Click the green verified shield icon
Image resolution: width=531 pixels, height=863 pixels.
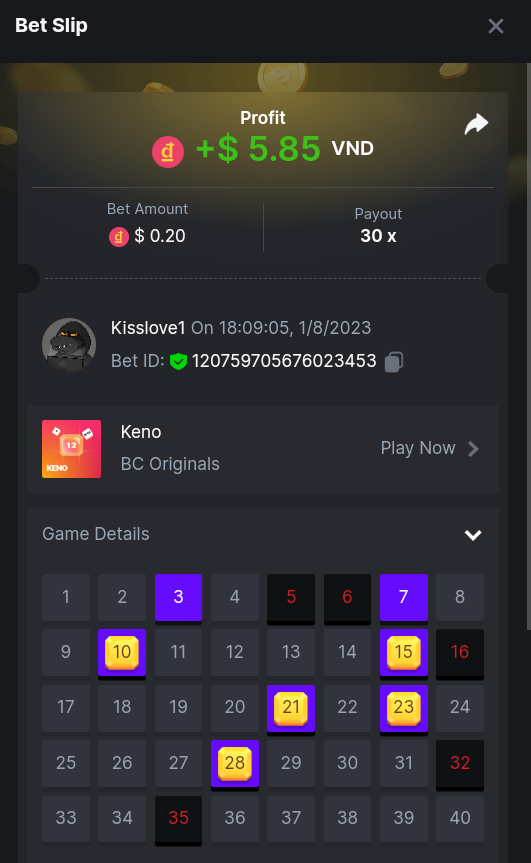178,361
